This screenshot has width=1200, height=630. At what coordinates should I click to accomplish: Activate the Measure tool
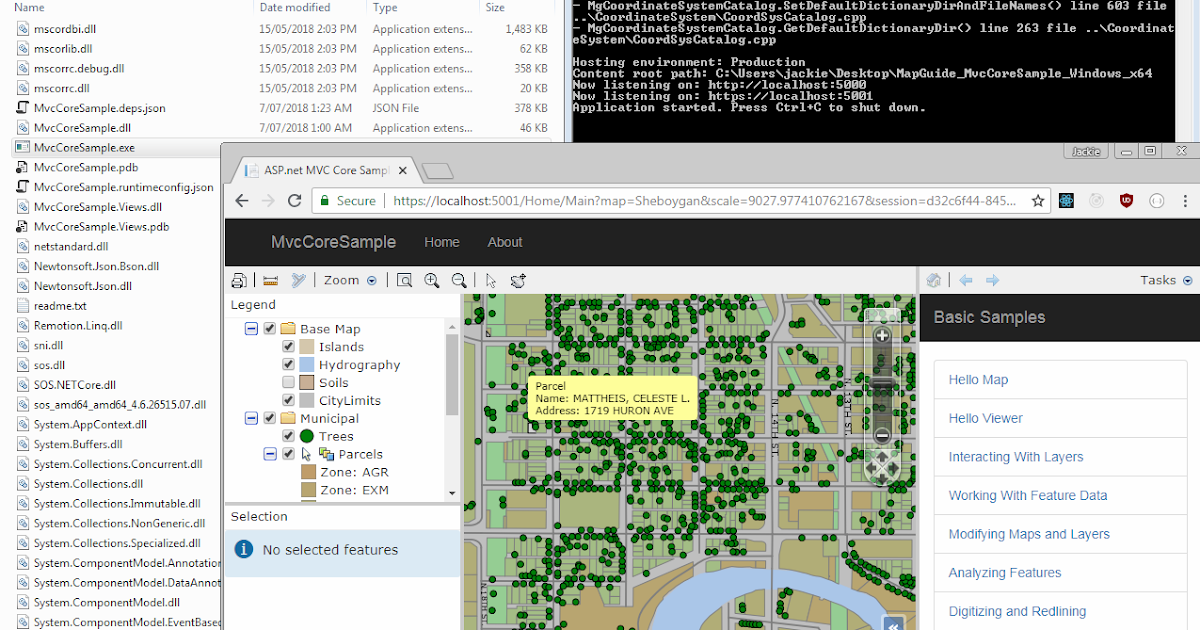pyautogui.click(x=268, y=280)
